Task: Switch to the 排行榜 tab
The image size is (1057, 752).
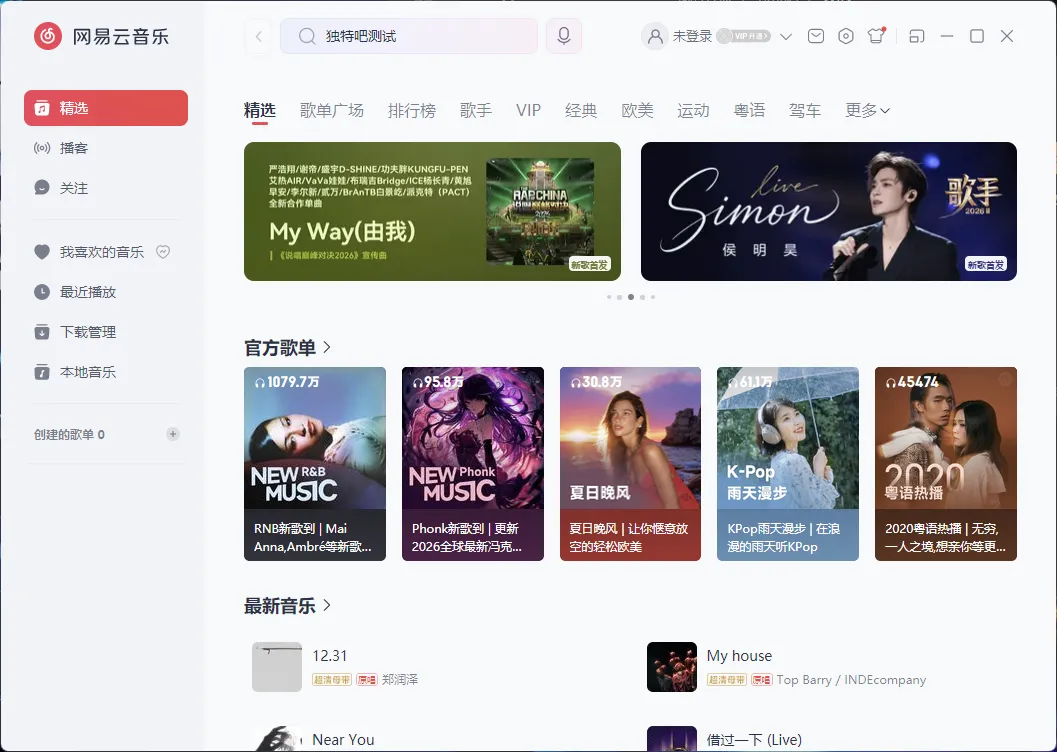Action: [412, 110]
